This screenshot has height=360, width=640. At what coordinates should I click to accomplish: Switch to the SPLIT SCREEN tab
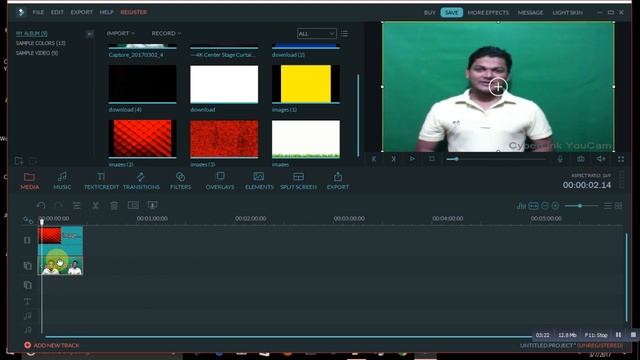[298, 181]
